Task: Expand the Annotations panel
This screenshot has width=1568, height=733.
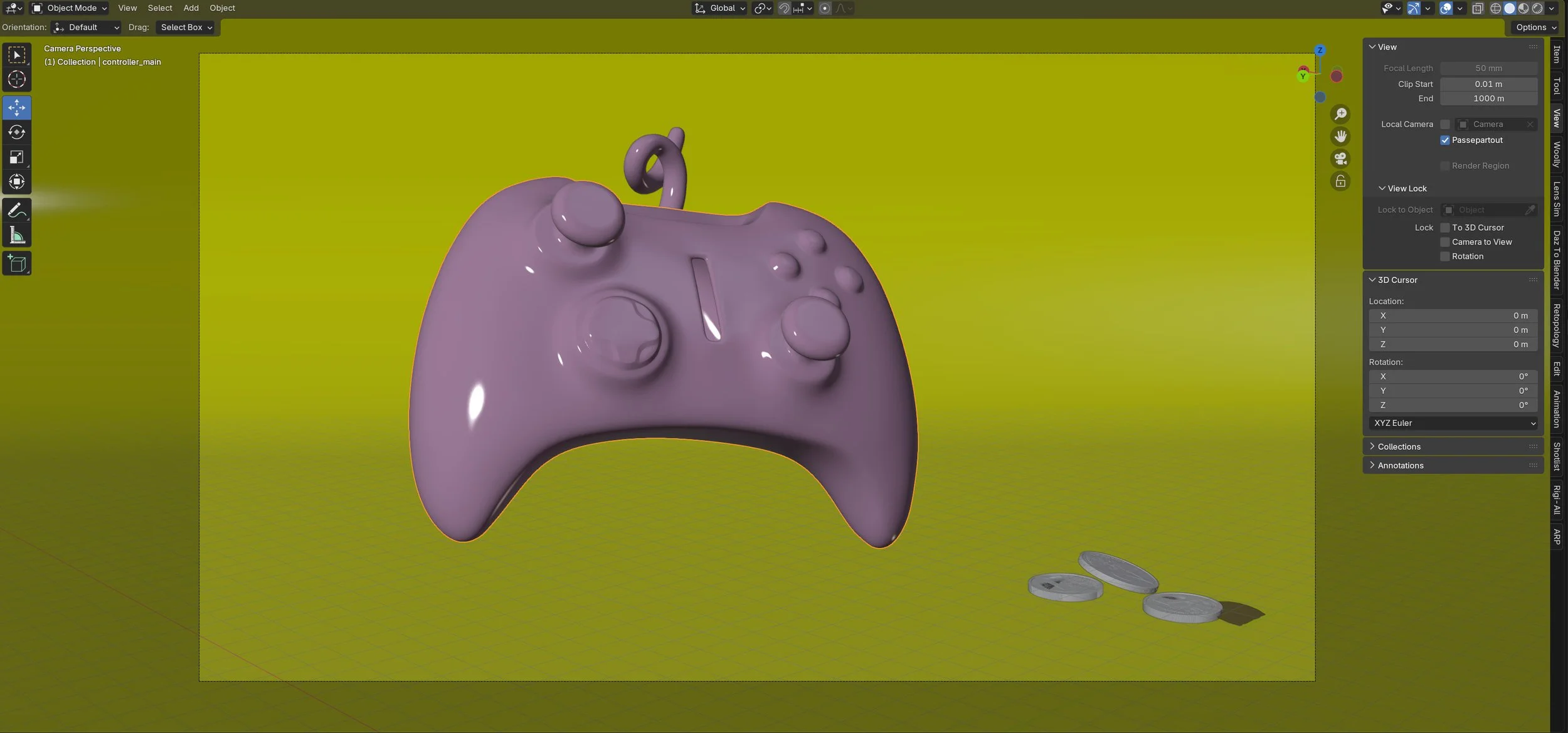Action: tap(1400, 465)
